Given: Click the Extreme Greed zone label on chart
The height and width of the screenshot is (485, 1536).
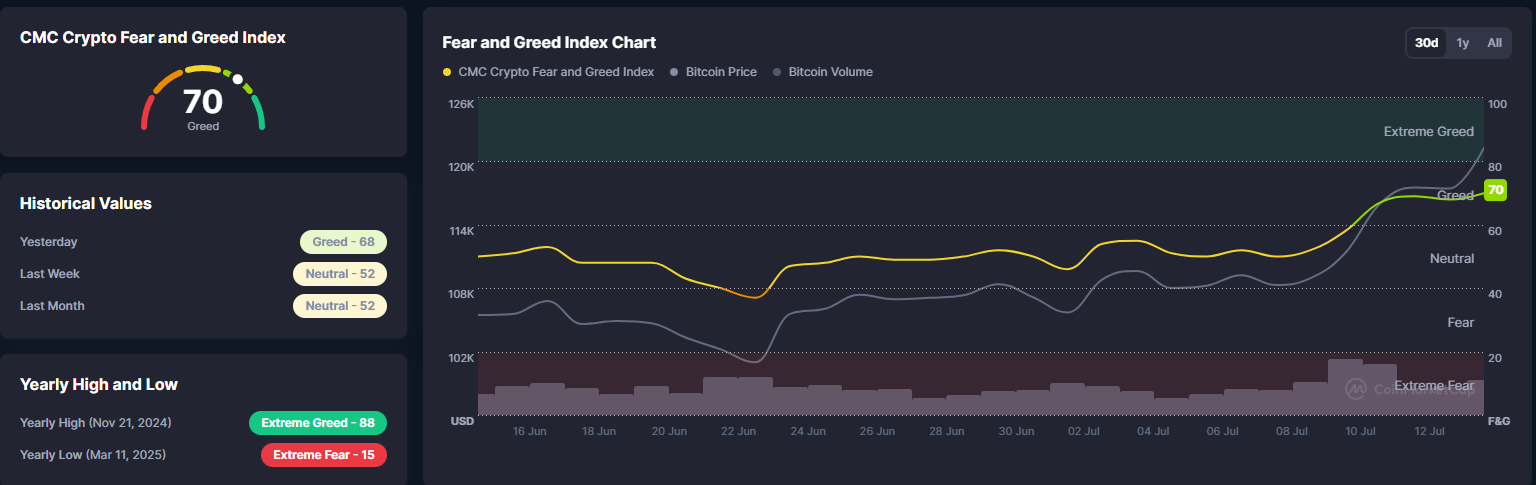Looking at the screenshot, I should click(1428, 132).
